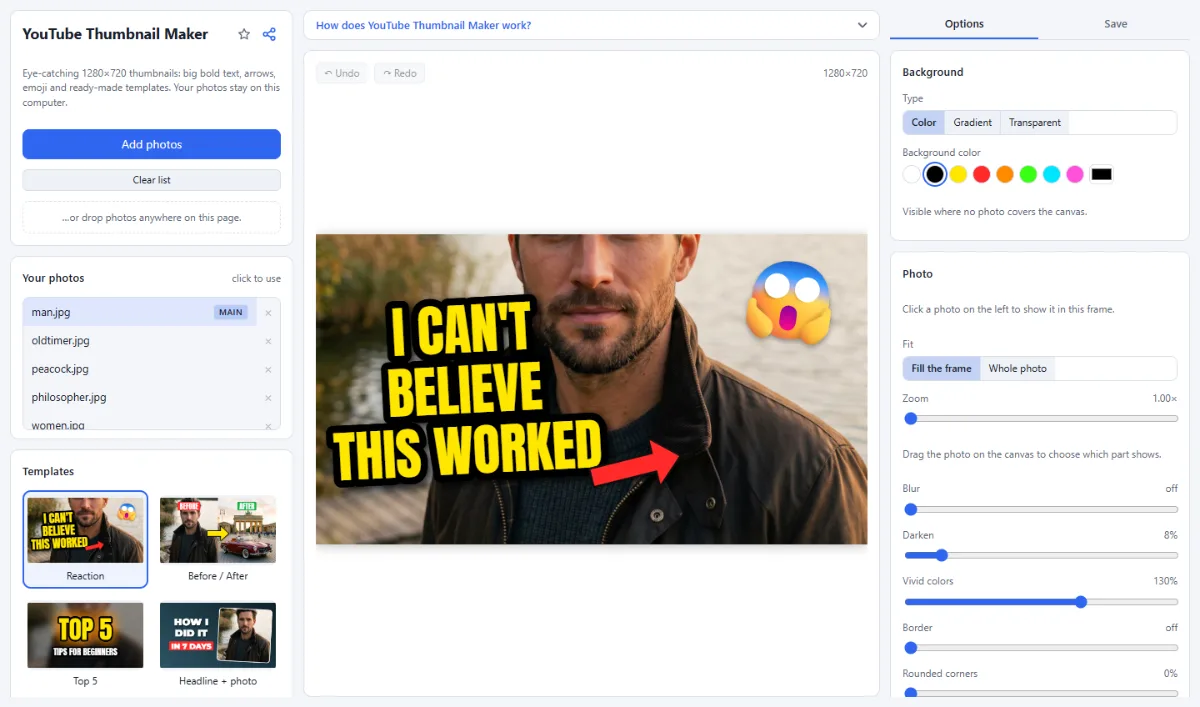Viewport: 1200px width, 707px height.
Task: Pick the pink background color
Action: pyautogui.click(x=1075, y=174)
